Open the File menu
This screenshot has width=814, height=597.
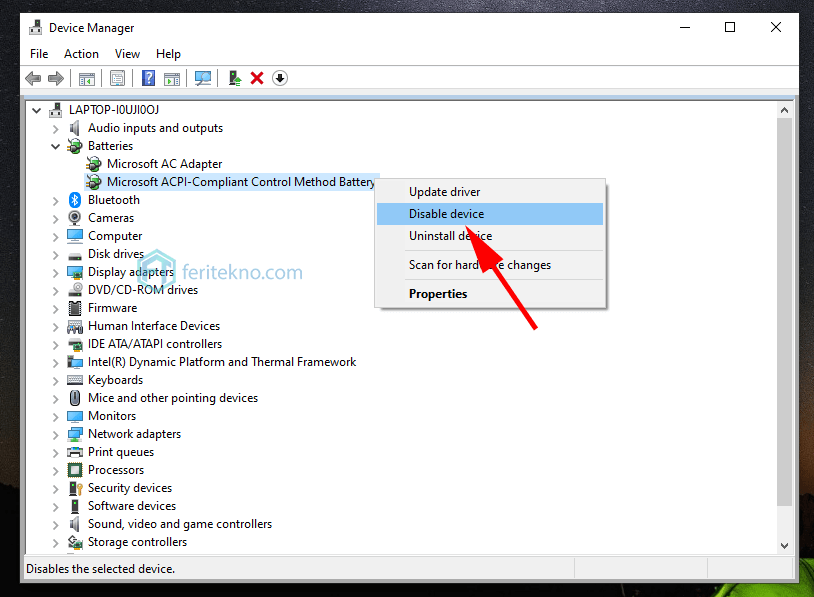pyautogui.click(x=39, y=54)
